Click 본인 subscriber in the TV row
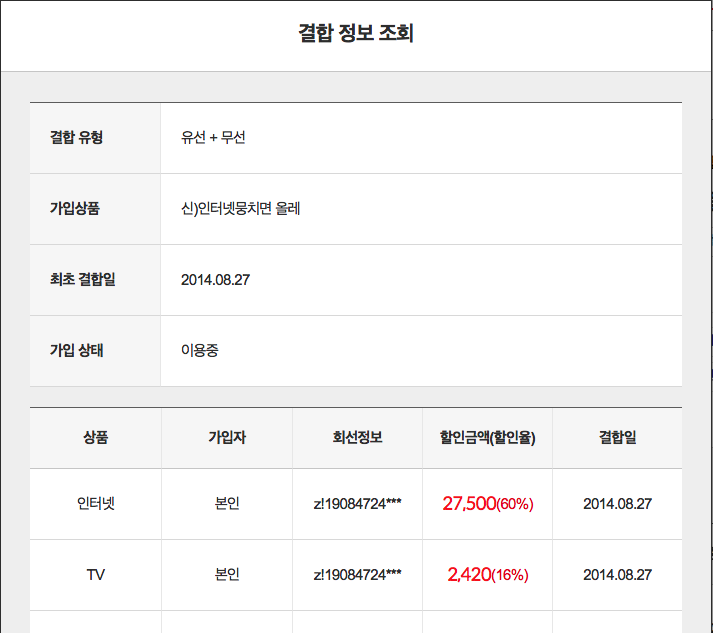 pos(227,575)
